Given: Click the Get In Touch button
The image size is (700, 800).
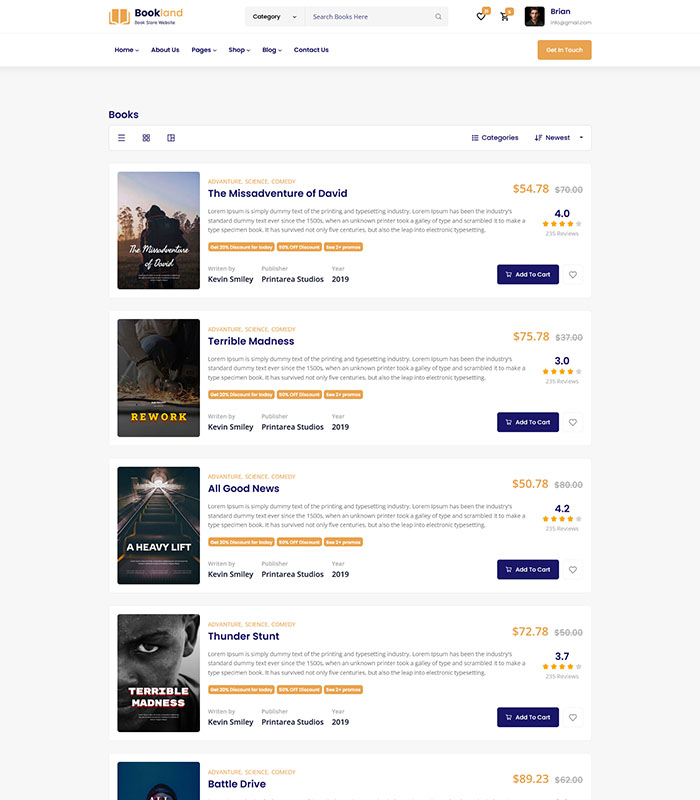Looking at the screenshot, I should [564, 50].
